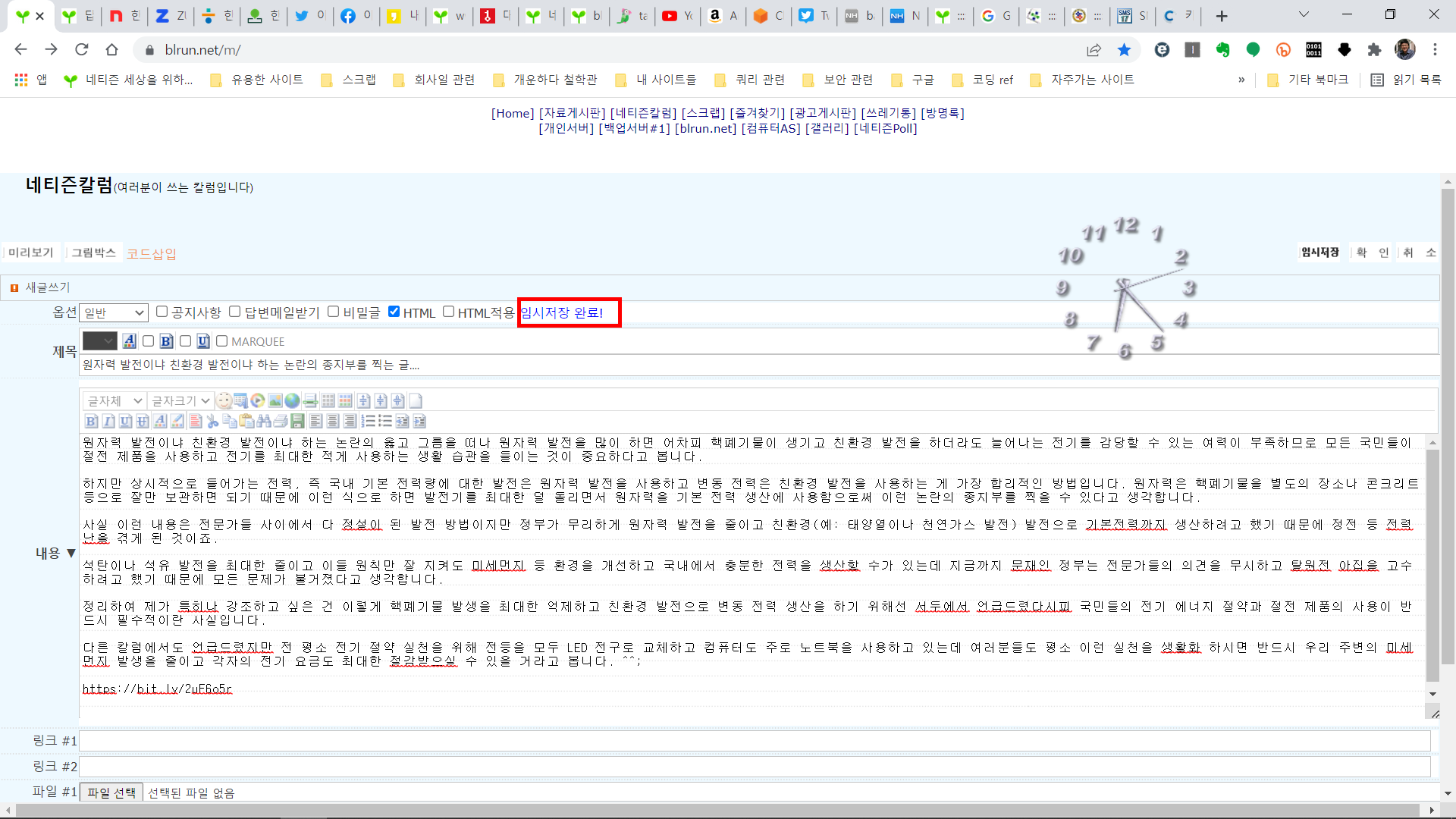Image resolution: width=1456 pixels, height=819 pixels.
Task: Open the 글자크기 font size dropdown
Action: tap(180, 400)
